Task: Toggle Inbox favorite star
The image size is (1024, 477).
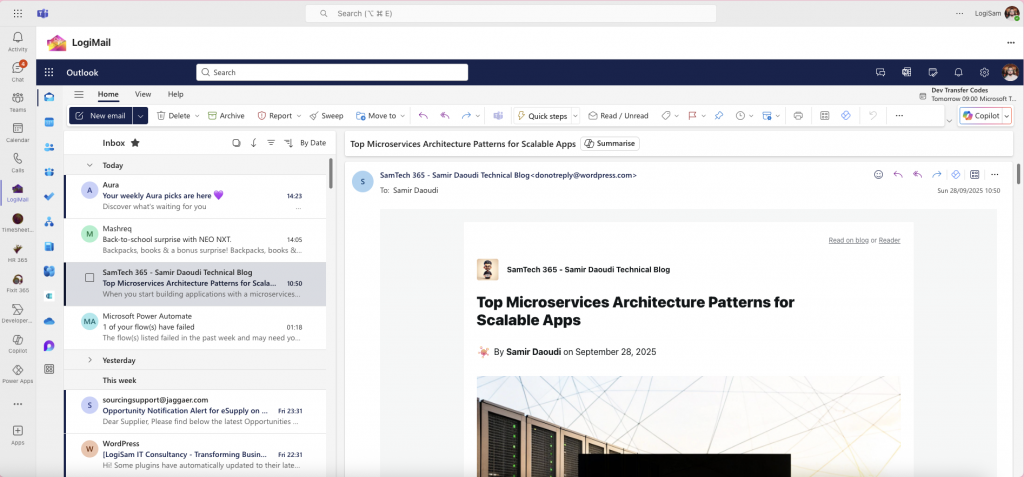Action: click(x=135, y=143)
